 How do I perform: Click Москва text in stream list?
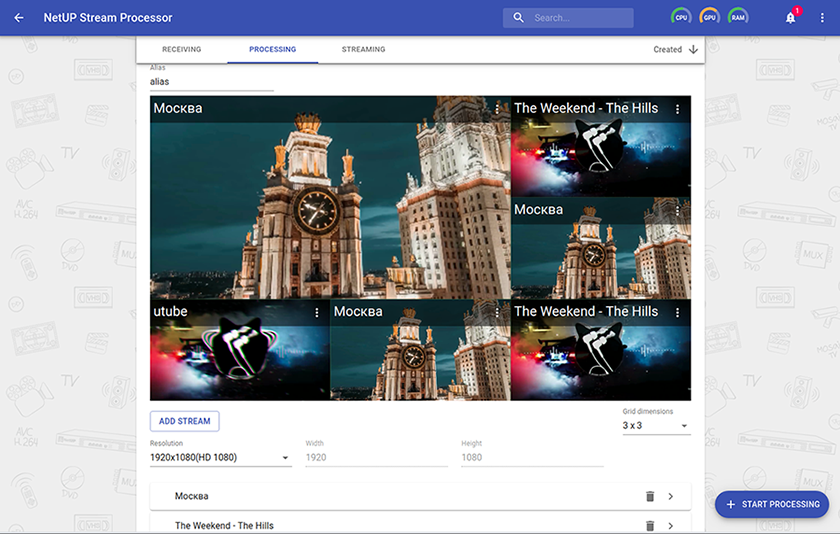click(x=191, y=497)
